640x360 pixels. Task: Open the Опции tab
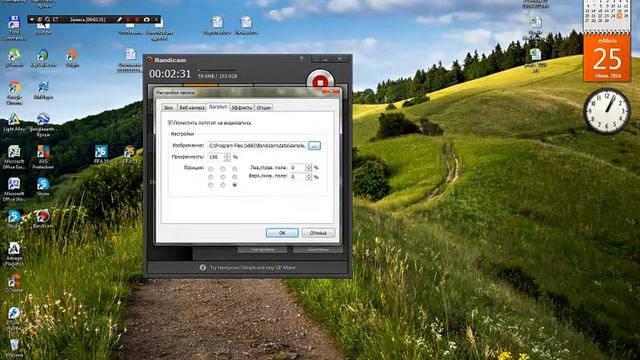(x=264, y=108)
